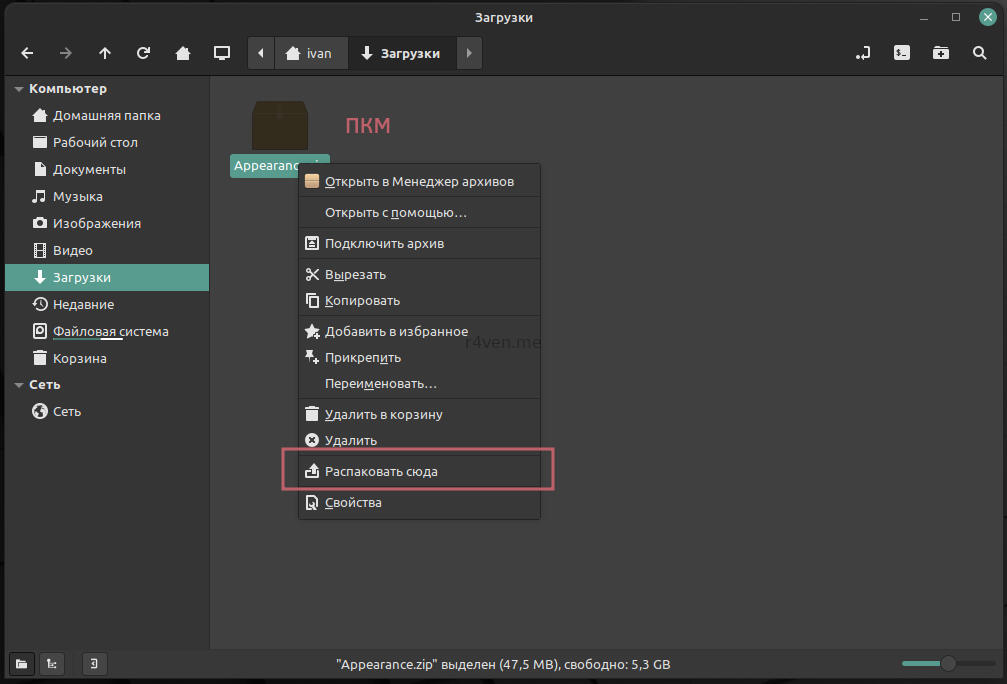Toggle the places sidebar view in the status bar
Viewport: 1007px width, 684px height.
(x=21, y=663)
